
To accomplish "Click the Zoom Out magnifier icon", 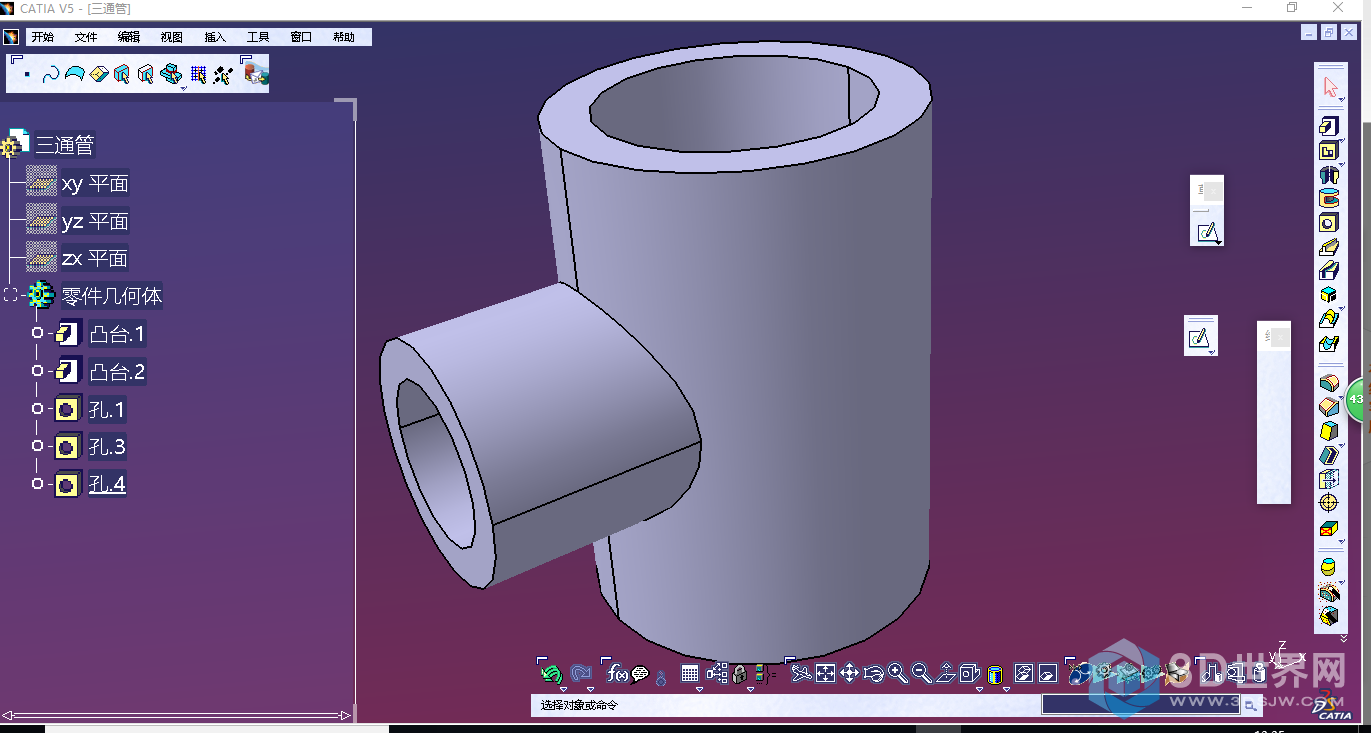I will point(922,674).
